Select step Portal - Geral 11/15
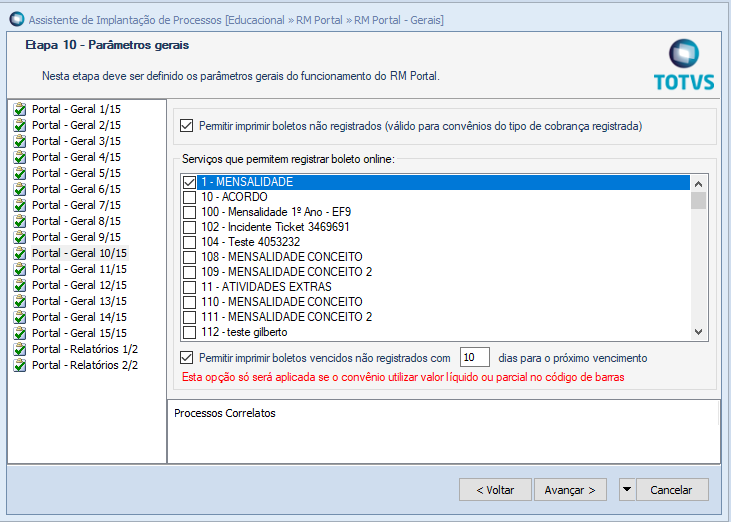The image size is (731, 522). pos(79,269)
